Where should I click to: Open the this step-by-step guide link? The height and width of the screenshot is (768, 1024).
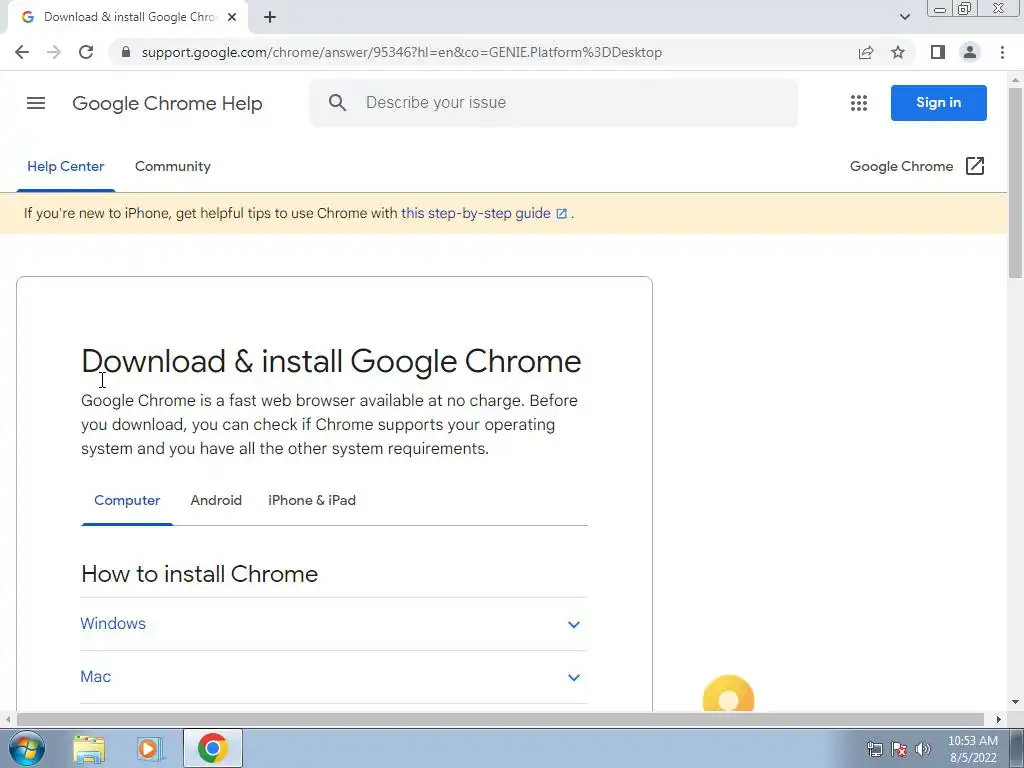click(484, 213)
